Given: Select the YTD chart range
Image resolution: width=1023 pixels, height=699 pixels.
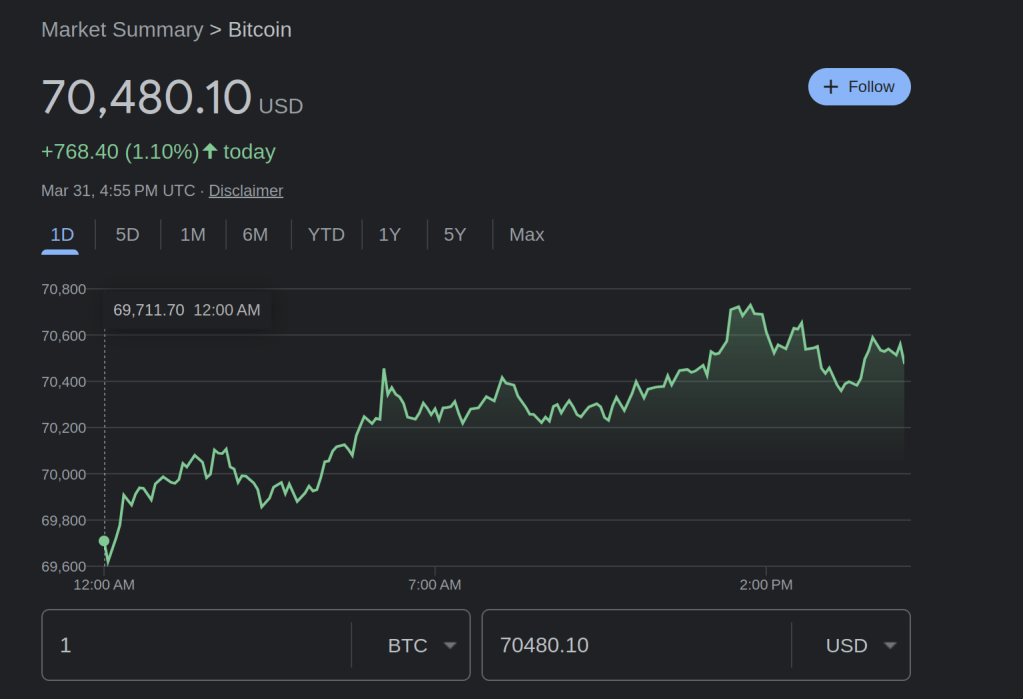Looking at the screenshot, I should pyautogui.click(x=326, y=235).
